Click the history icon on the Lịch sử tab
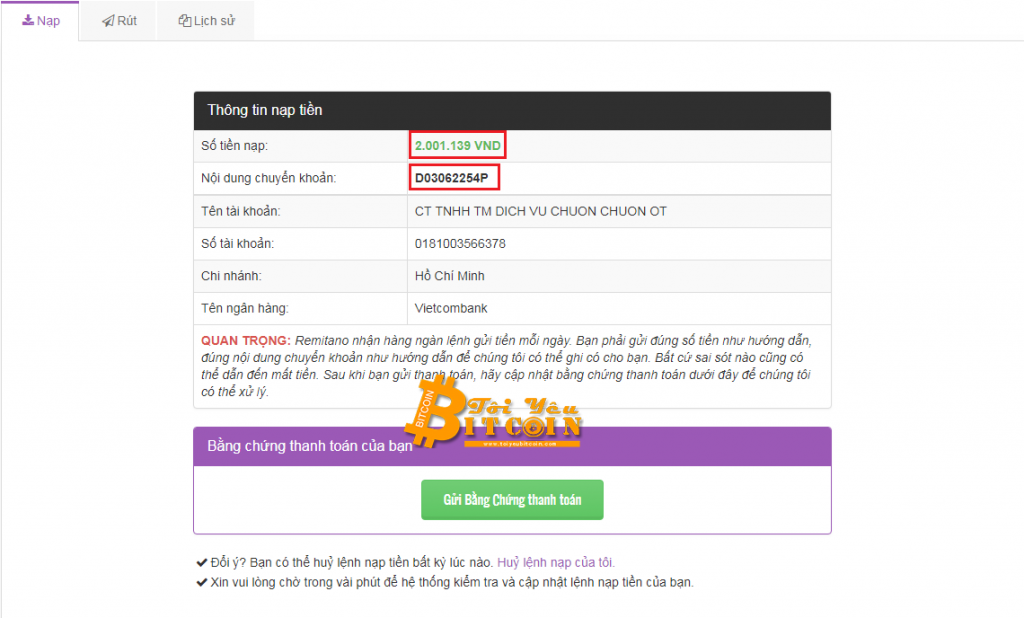This screenshot has height=618, width=1024. click(185, 21)
